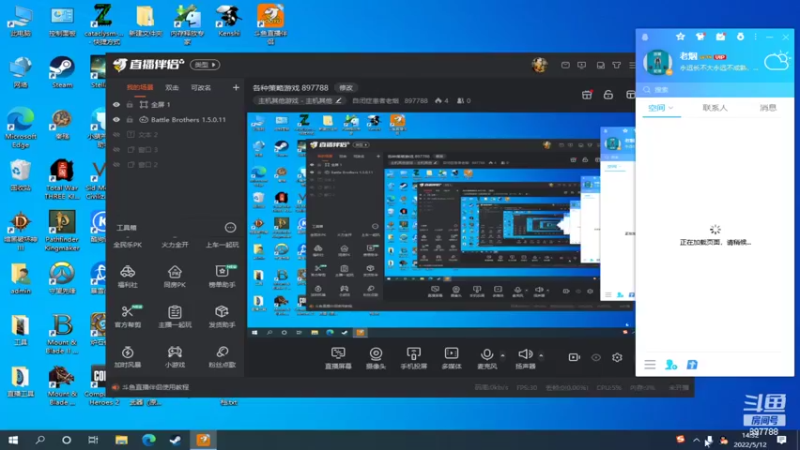Open the streaming settings gear
The height and width of the screenshot is (450, 800).
617,357
